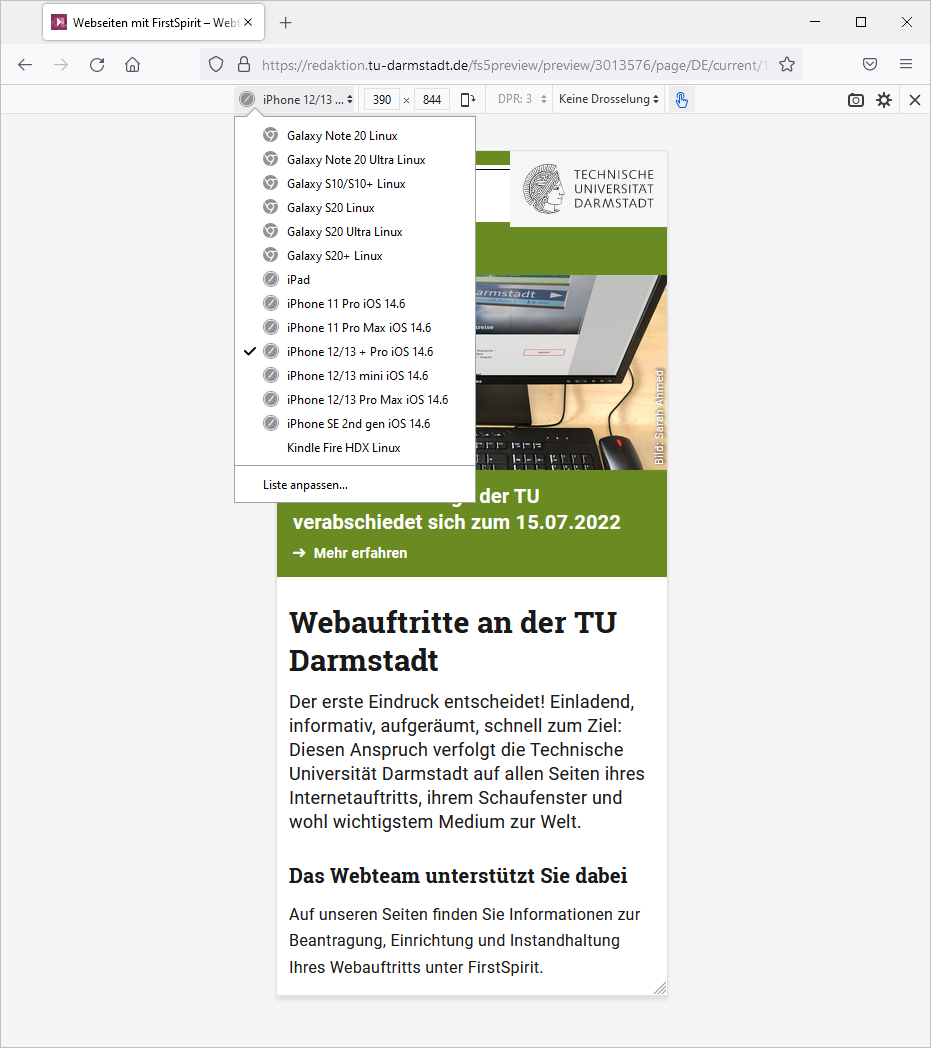Bookmark this page with the star

pos(787,65)
